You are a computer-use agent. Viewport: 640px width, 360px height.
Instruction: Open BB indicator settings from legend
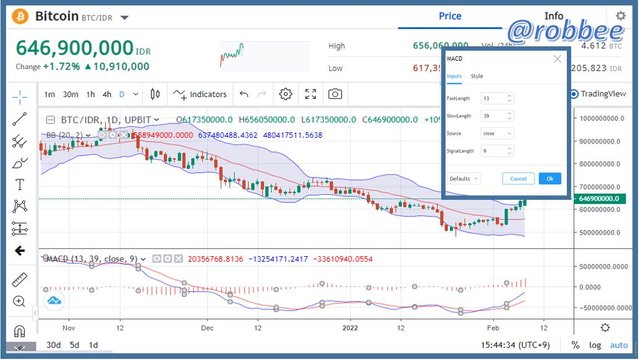113,135
